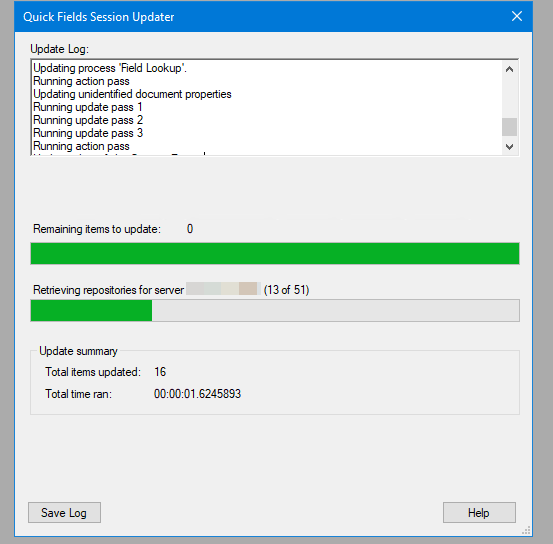Click the remaining items green progress bar
The height and width of the screenshot is (544, 553).
pos(275,253)
